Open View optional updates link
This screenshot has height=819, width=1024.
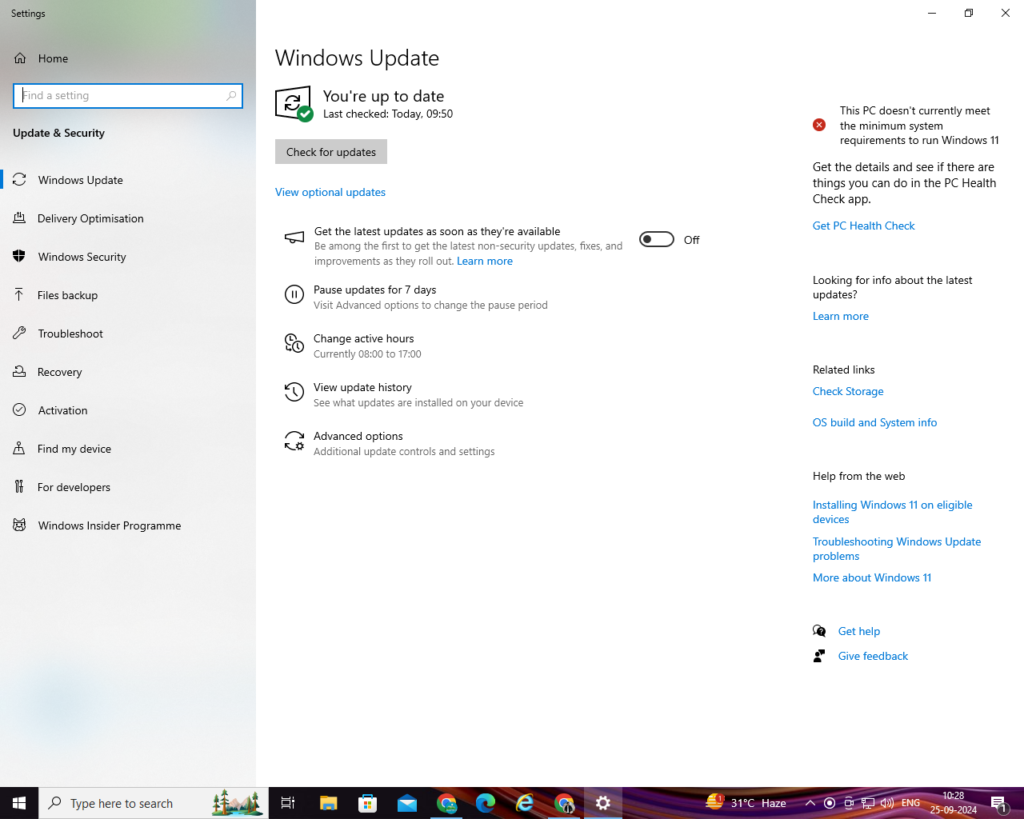[330, 192]
